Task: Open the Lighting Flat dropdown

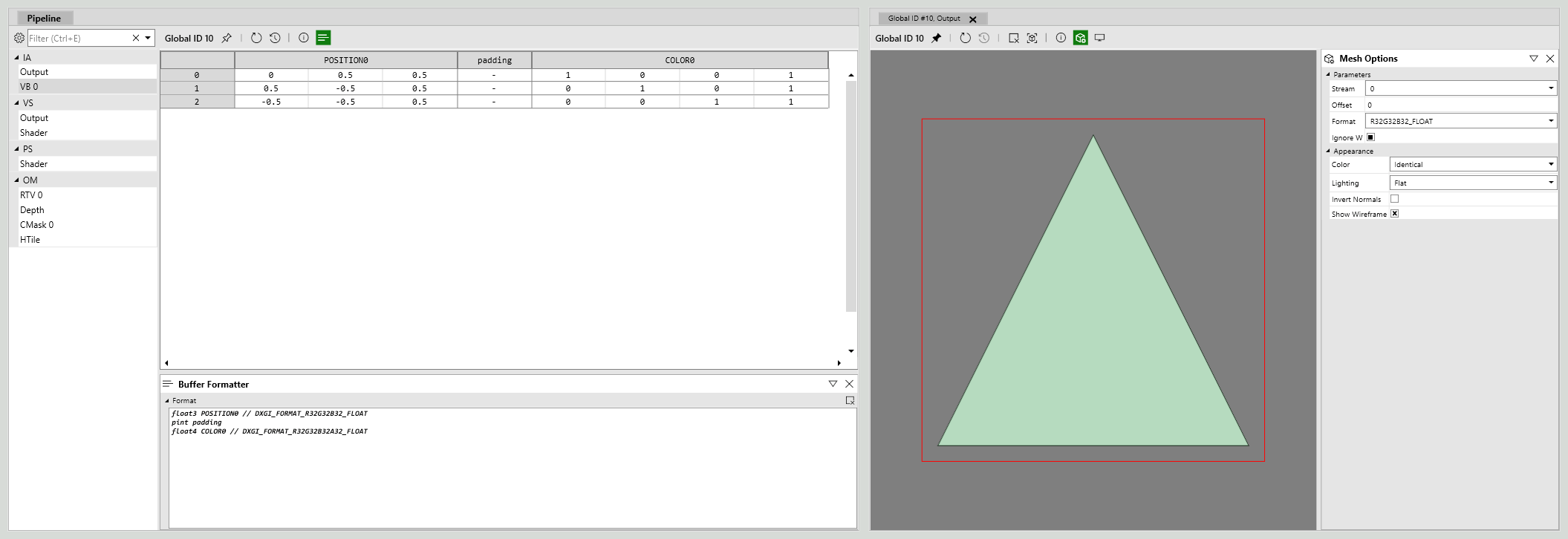Action: 1473,183
